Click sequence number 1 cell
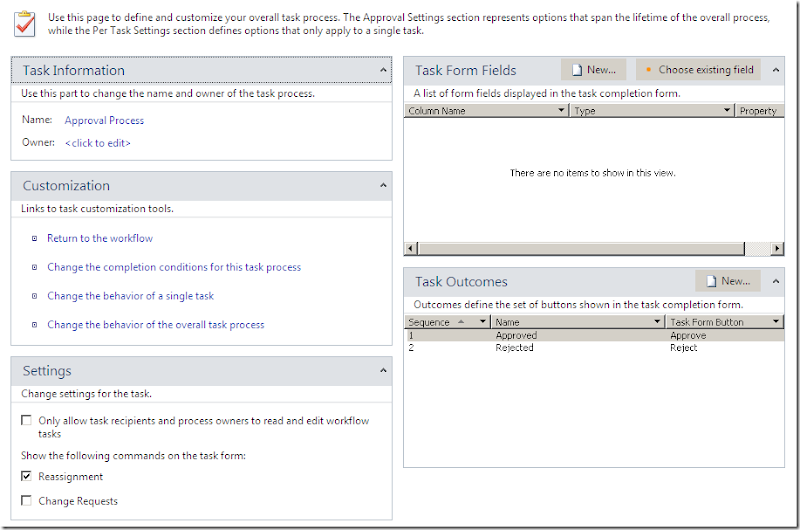The image size is (800, 530). click(411, 336)
